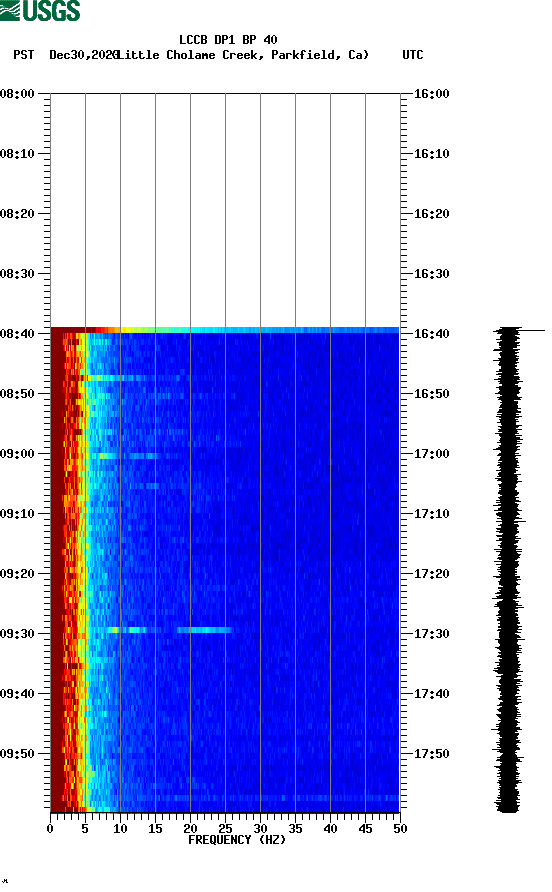Click the 08:30 PST time label
552x892 pixels.
pyautogui.click(x=17, y=274)
